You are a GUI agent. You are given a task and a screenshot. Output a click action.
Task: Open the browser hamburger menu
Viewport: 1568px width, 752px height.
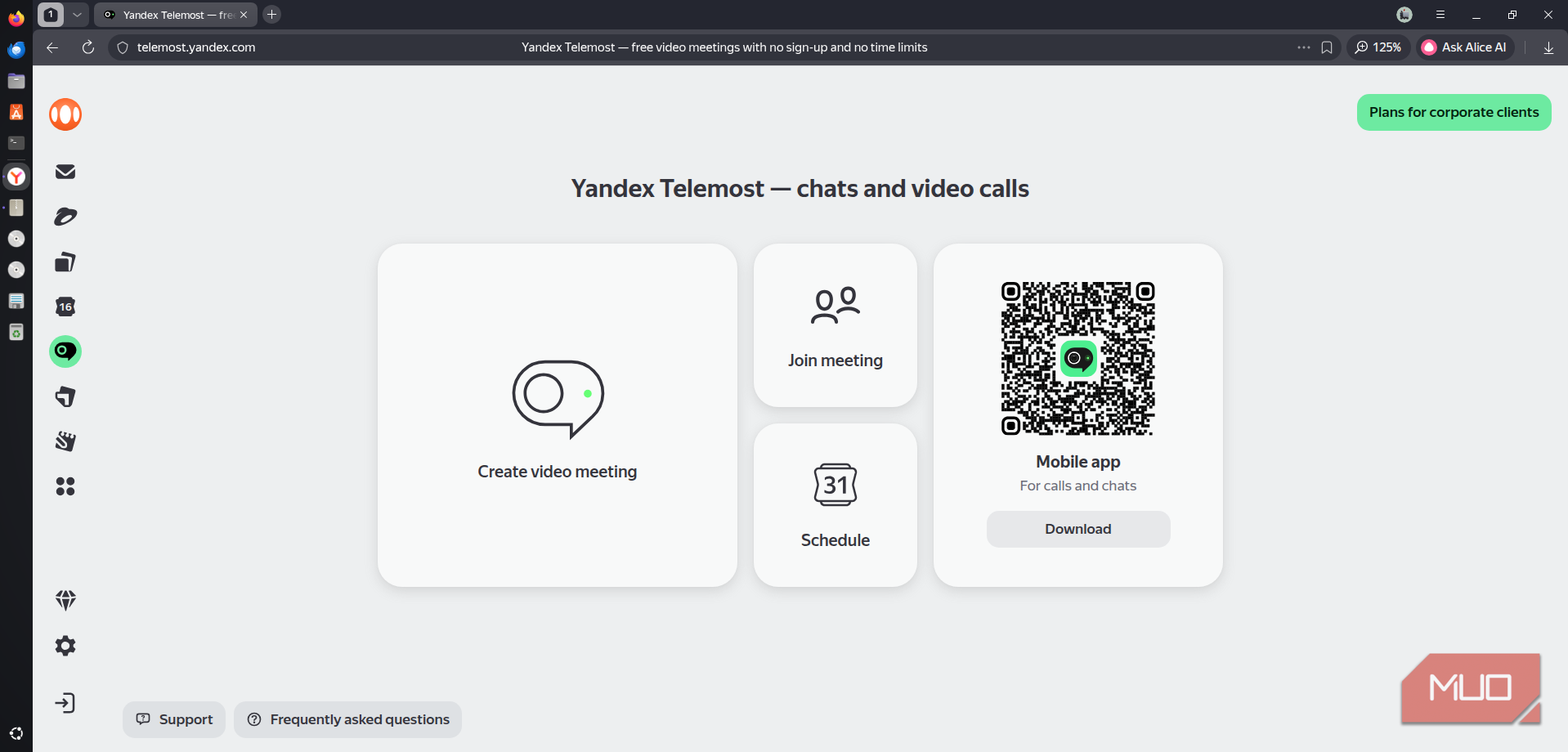pyautogui.click(x=1440, y=15)
